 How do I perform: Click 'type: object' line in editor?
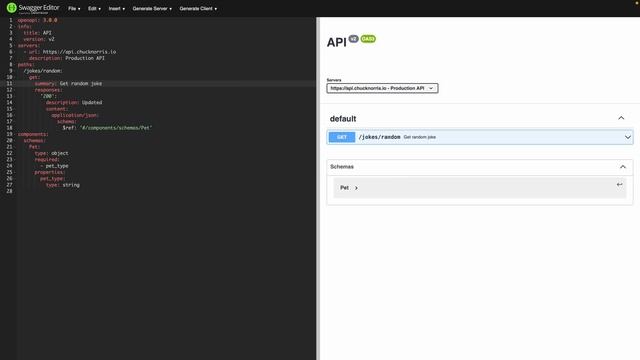(51, 153)
